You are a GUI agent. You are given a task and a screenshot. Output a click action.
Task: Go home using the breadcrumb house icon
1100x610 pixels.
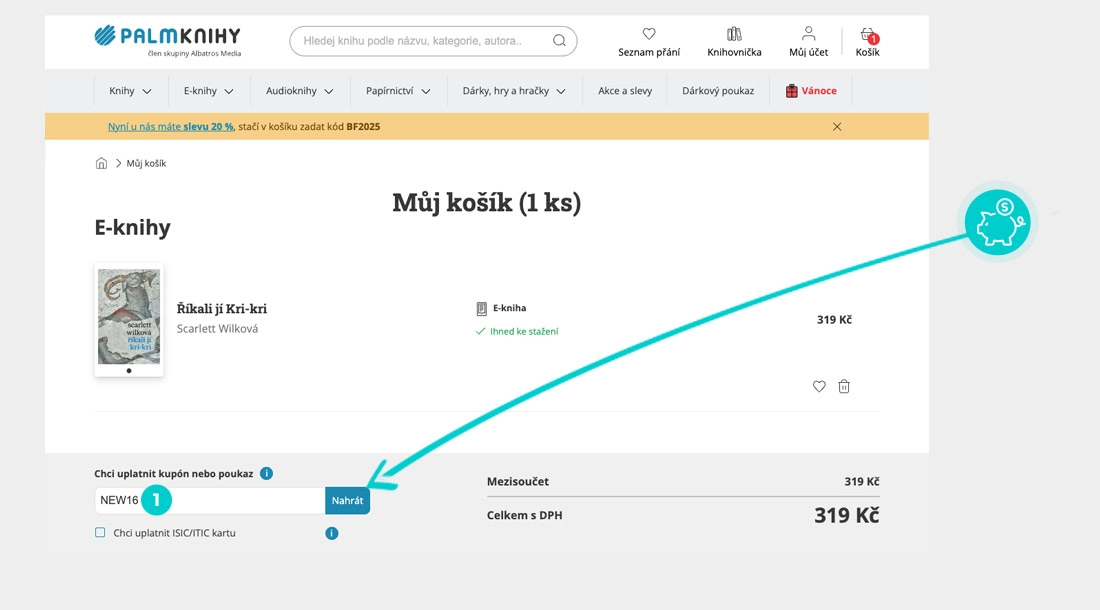[101, 162]
